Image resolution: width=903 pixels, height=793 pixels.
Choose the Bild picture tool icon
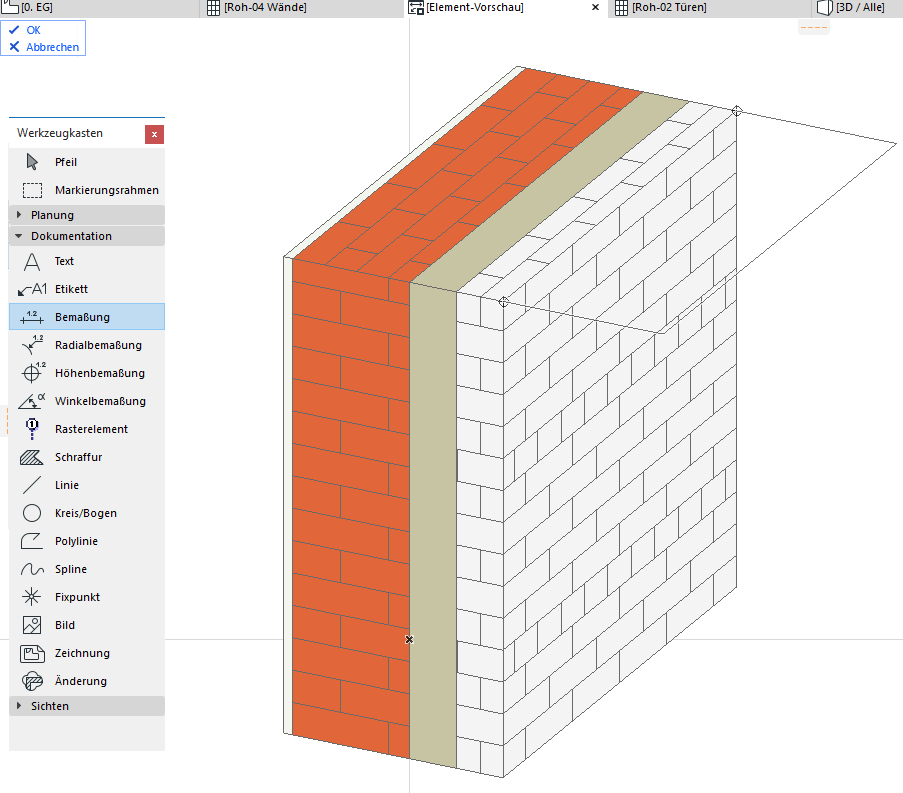point(32,625)
